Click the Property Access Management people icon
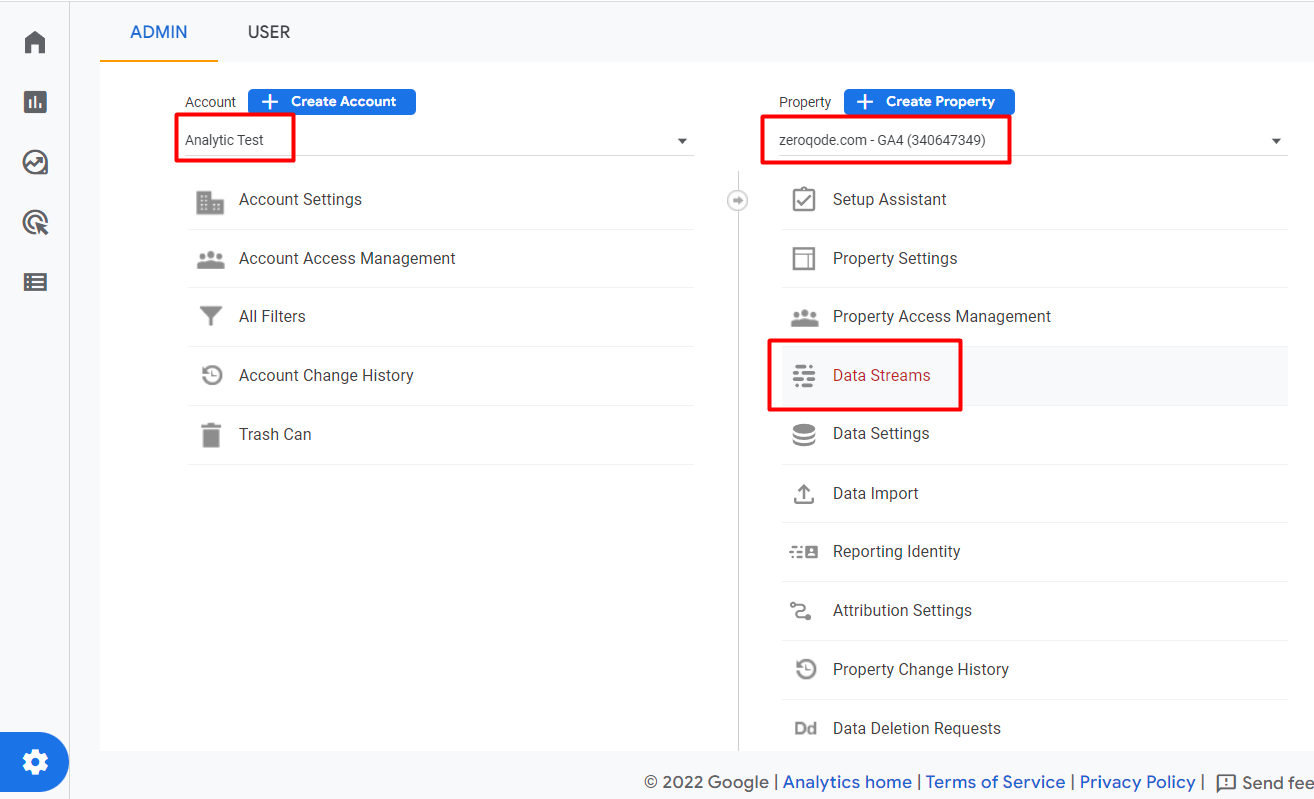Viewport: 1314px width, 799px height. click(x=804, y=317)
